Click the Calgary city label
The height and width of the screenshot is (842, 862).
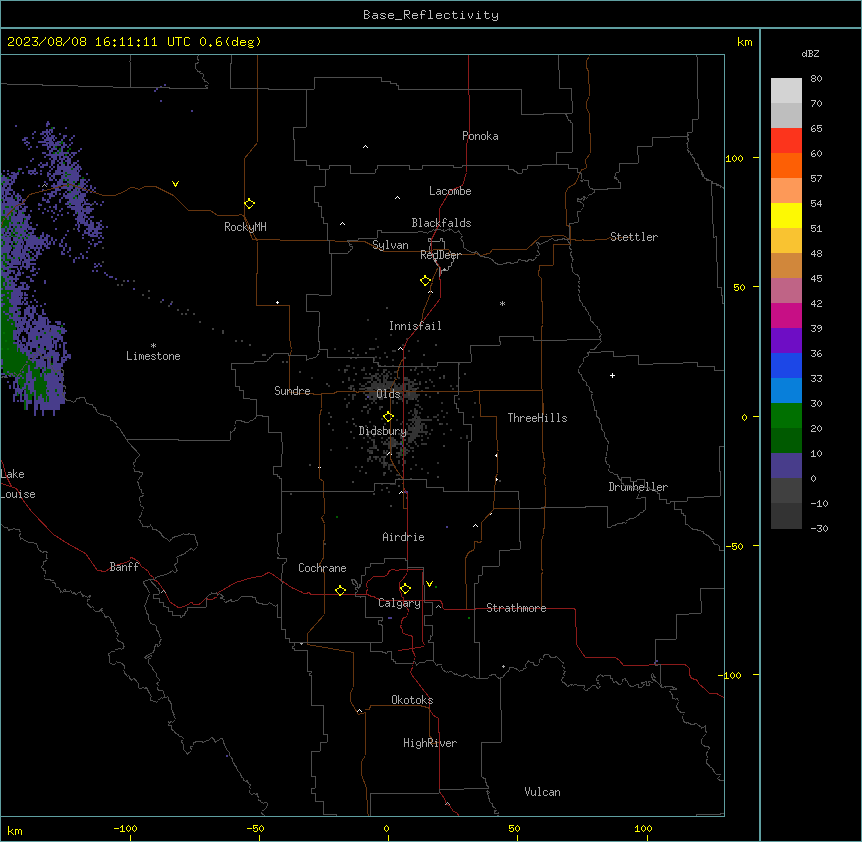coord(399,603)
